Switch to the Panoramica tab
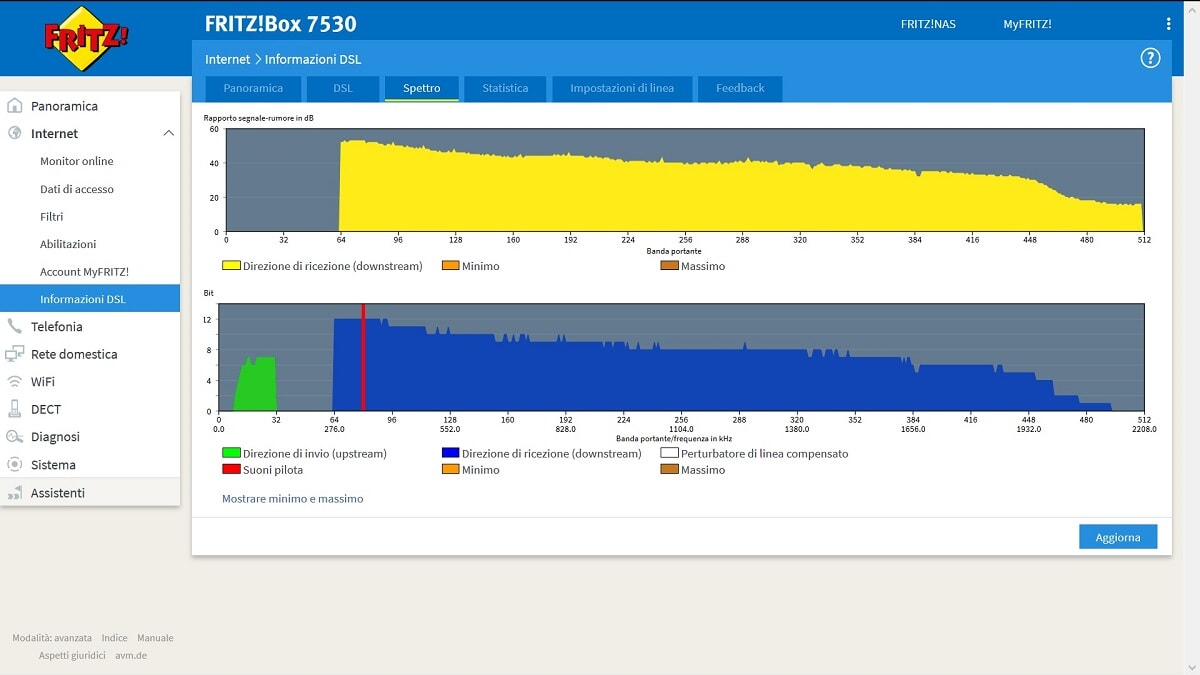This screenshot has height=675, width=1200. click(x=253, y=88)
